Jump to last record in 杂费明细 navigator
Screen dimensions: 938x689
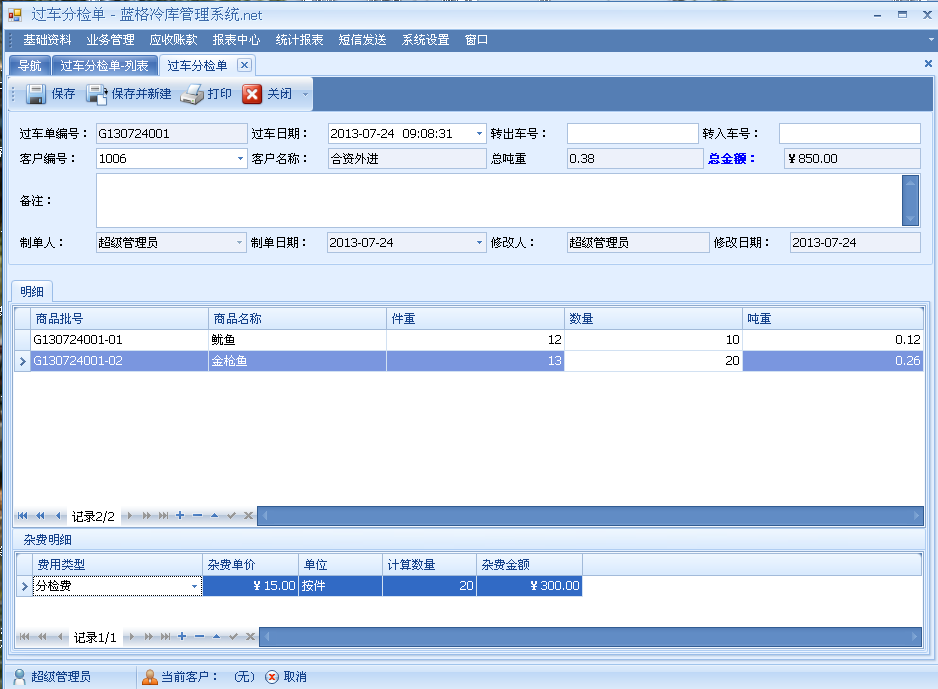tap(166, 636)
